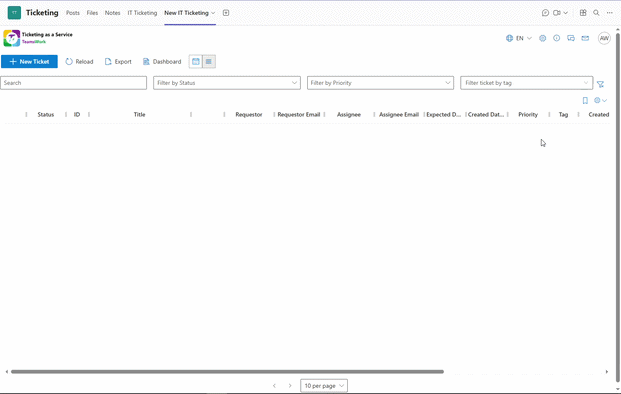Click the Export button
The width and height of the screenshot is (621, 394).
click(x=118, y=61)
